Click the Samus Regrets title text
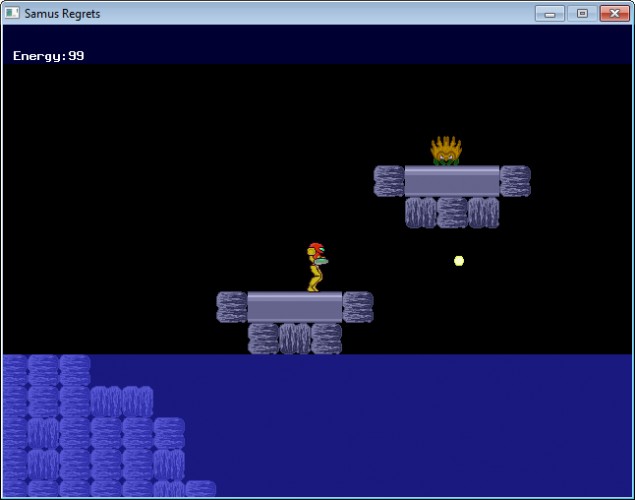 click(x=62, y=14)
